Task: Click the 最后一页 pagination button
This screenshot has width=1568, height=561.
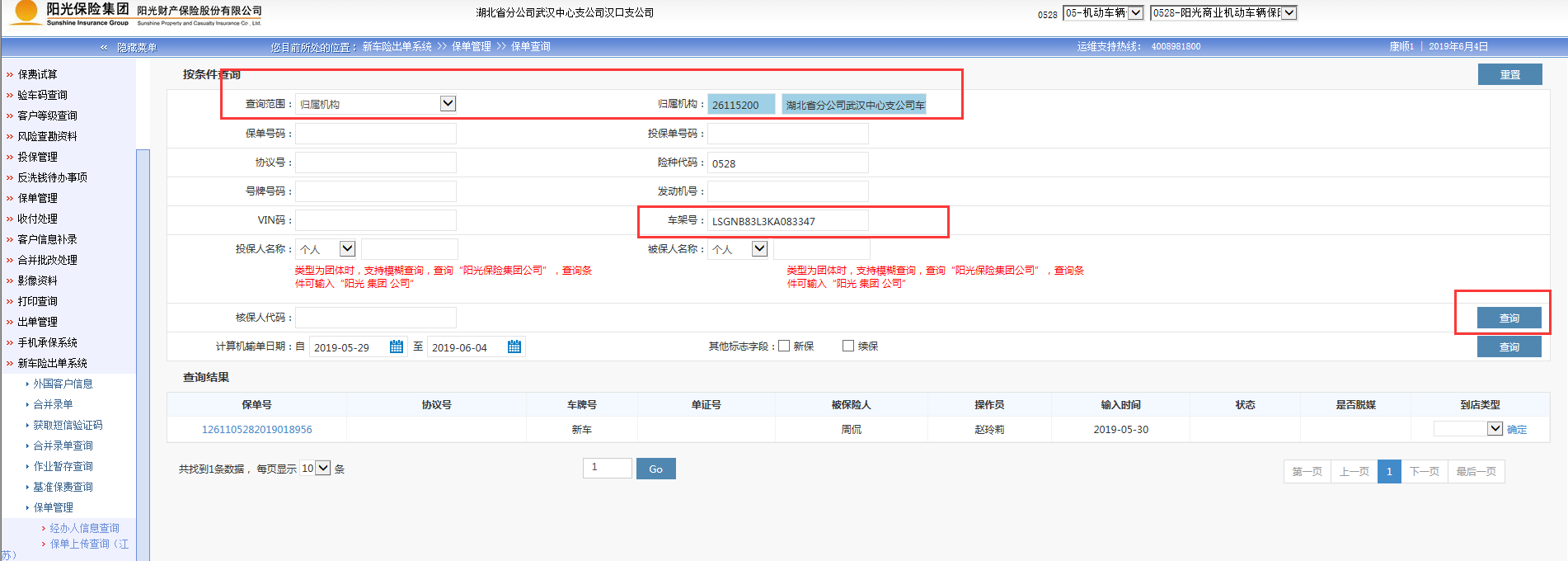Action: pyautogui.click(x=1476, y=471)
